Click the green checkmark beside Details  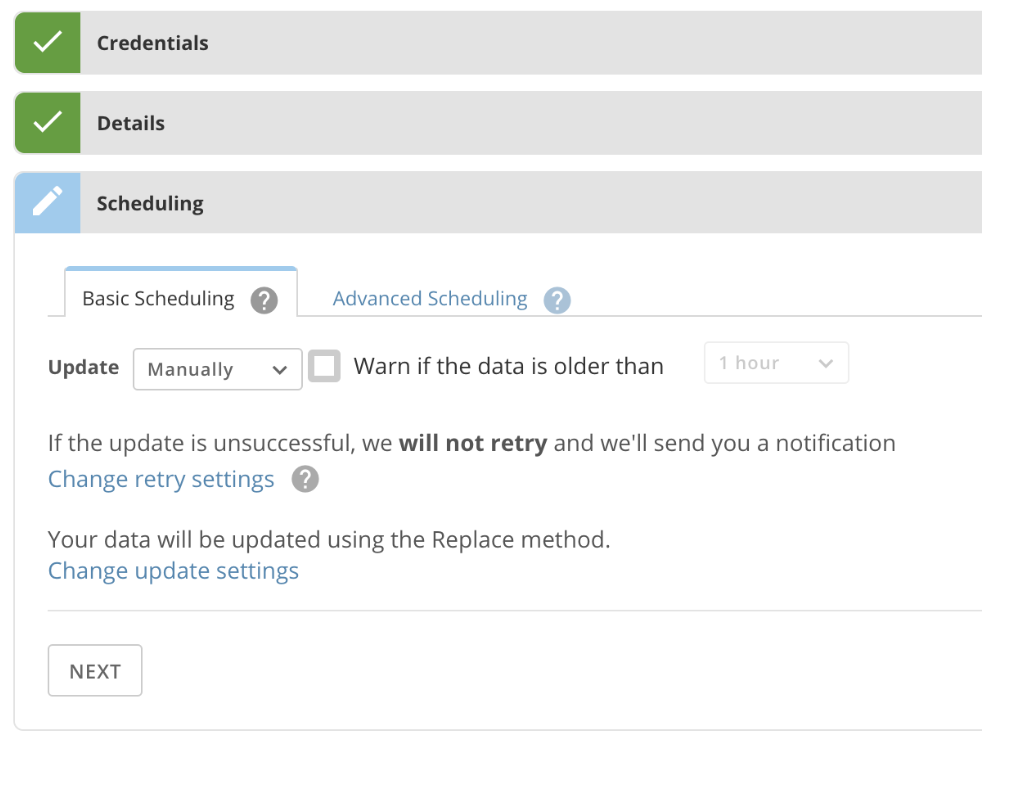click(47, 123)
